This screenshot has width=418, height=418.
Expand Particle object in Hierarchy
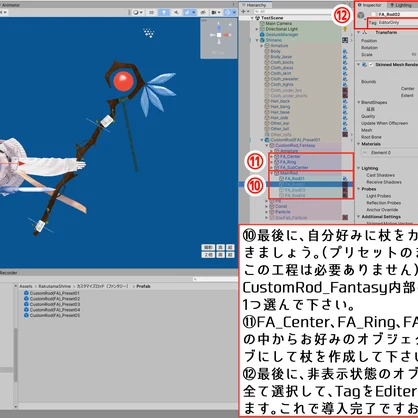(x=266, y=212)
